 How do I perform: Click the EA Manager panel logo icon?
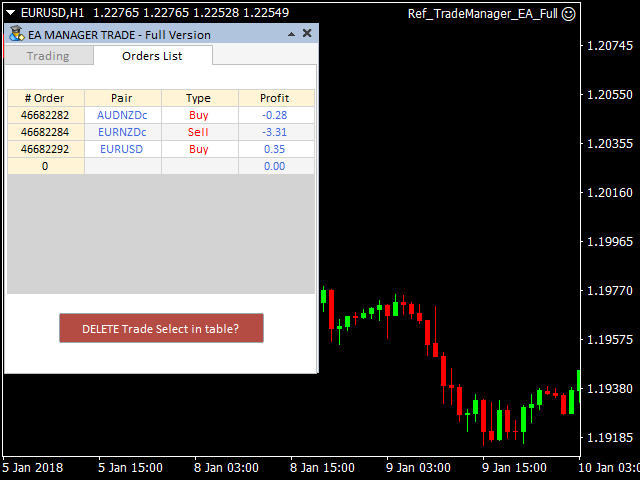[16, 34]
